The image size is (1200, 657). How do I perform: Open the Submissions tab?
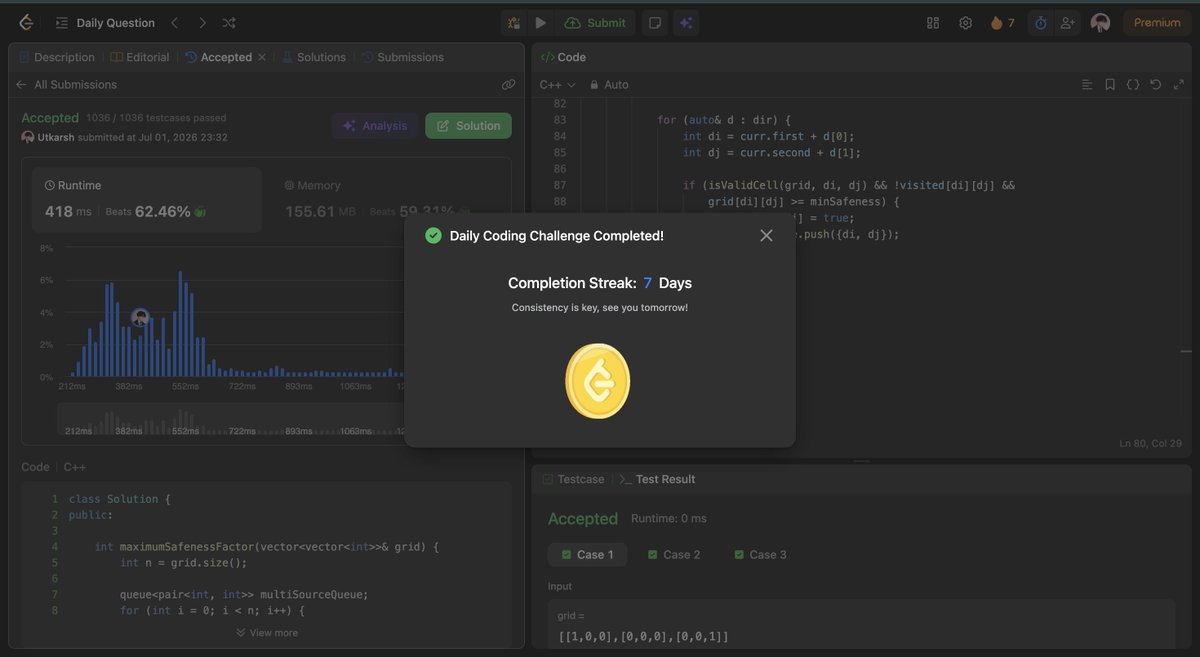[x=402, y=57]
